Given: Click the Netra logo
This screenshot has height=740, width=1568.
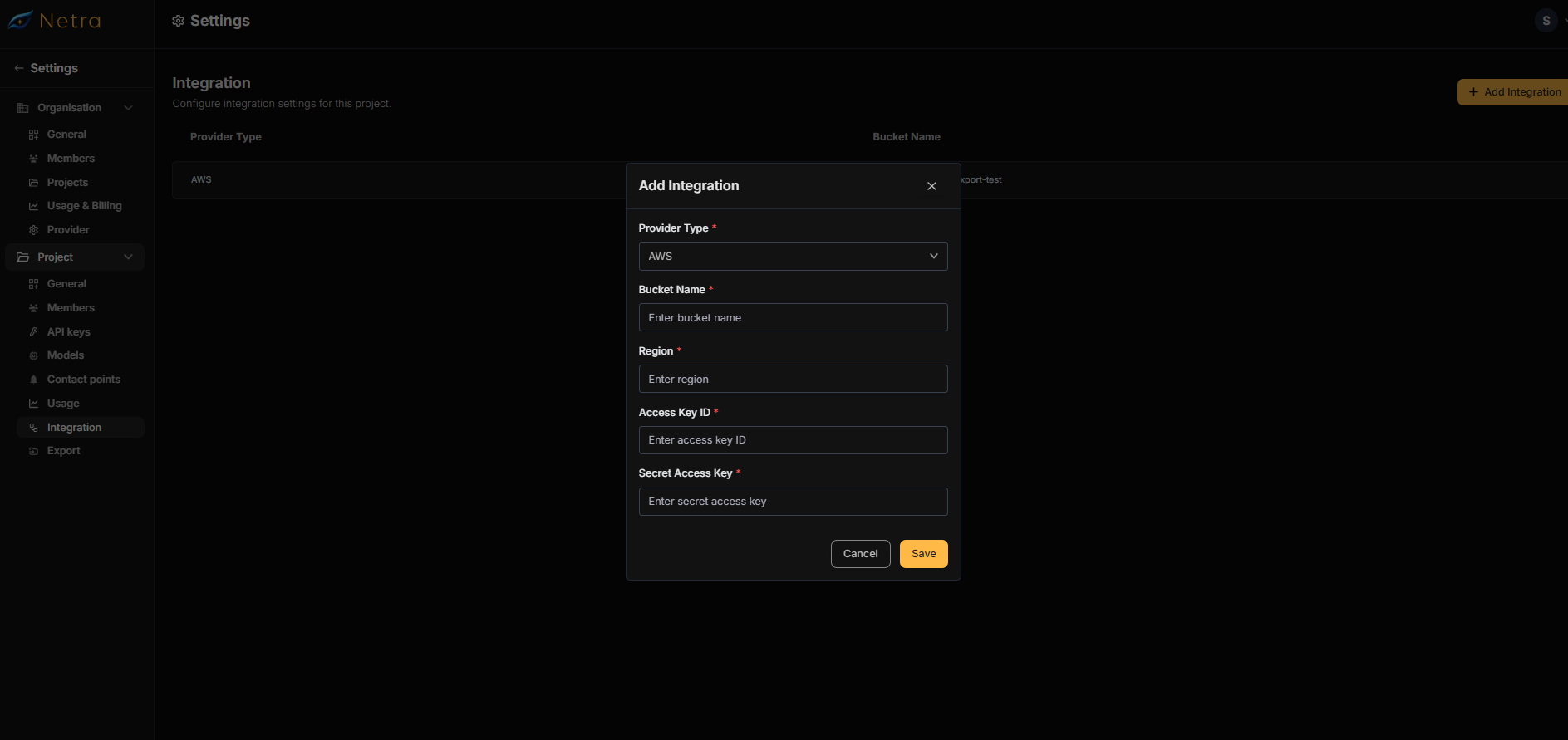Looking at the screenshot, I should click(55, 21).
